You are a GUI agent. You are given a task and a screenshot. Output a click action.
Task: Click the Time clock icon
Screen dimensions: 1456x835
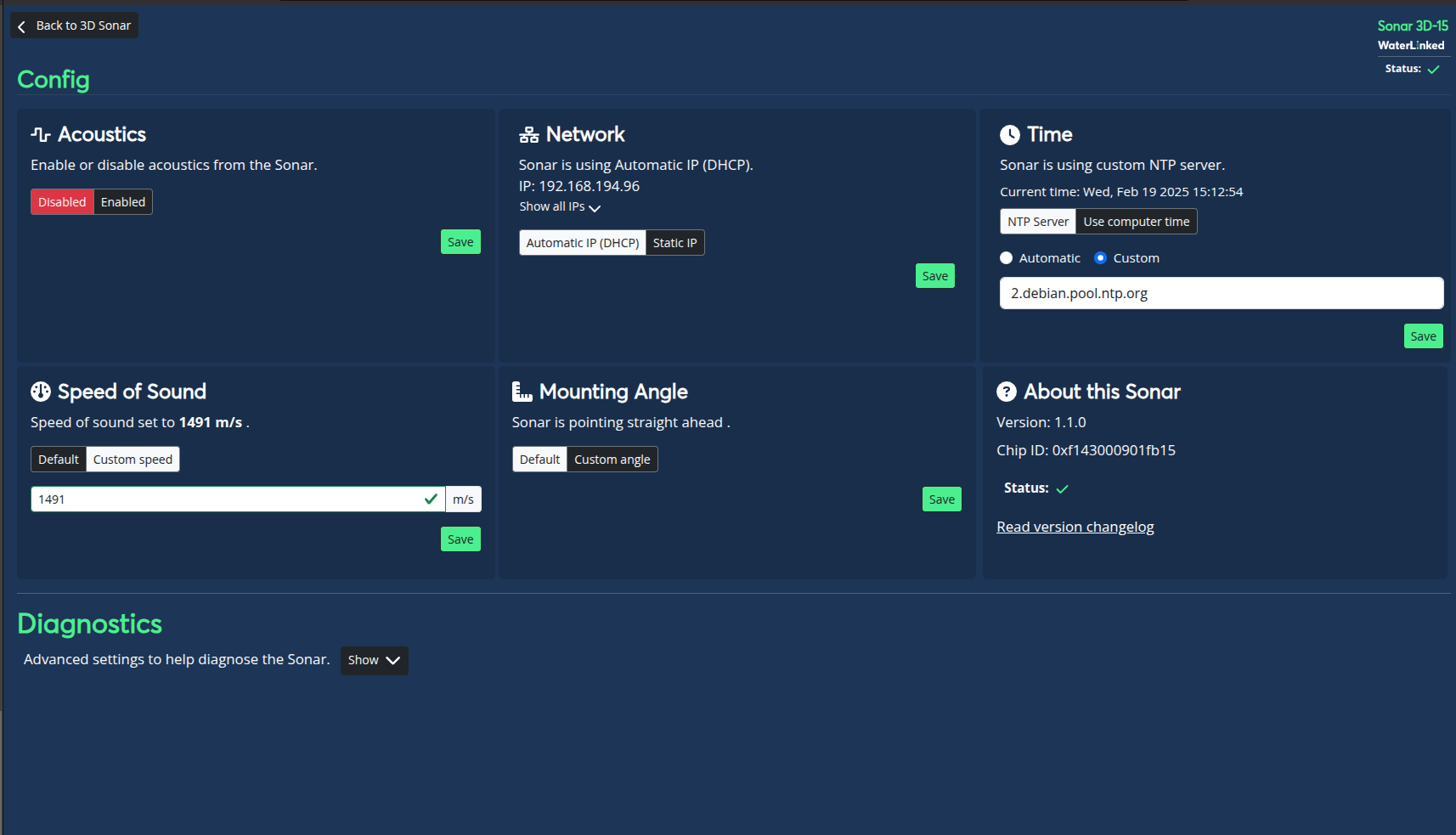pos(1010,134)
